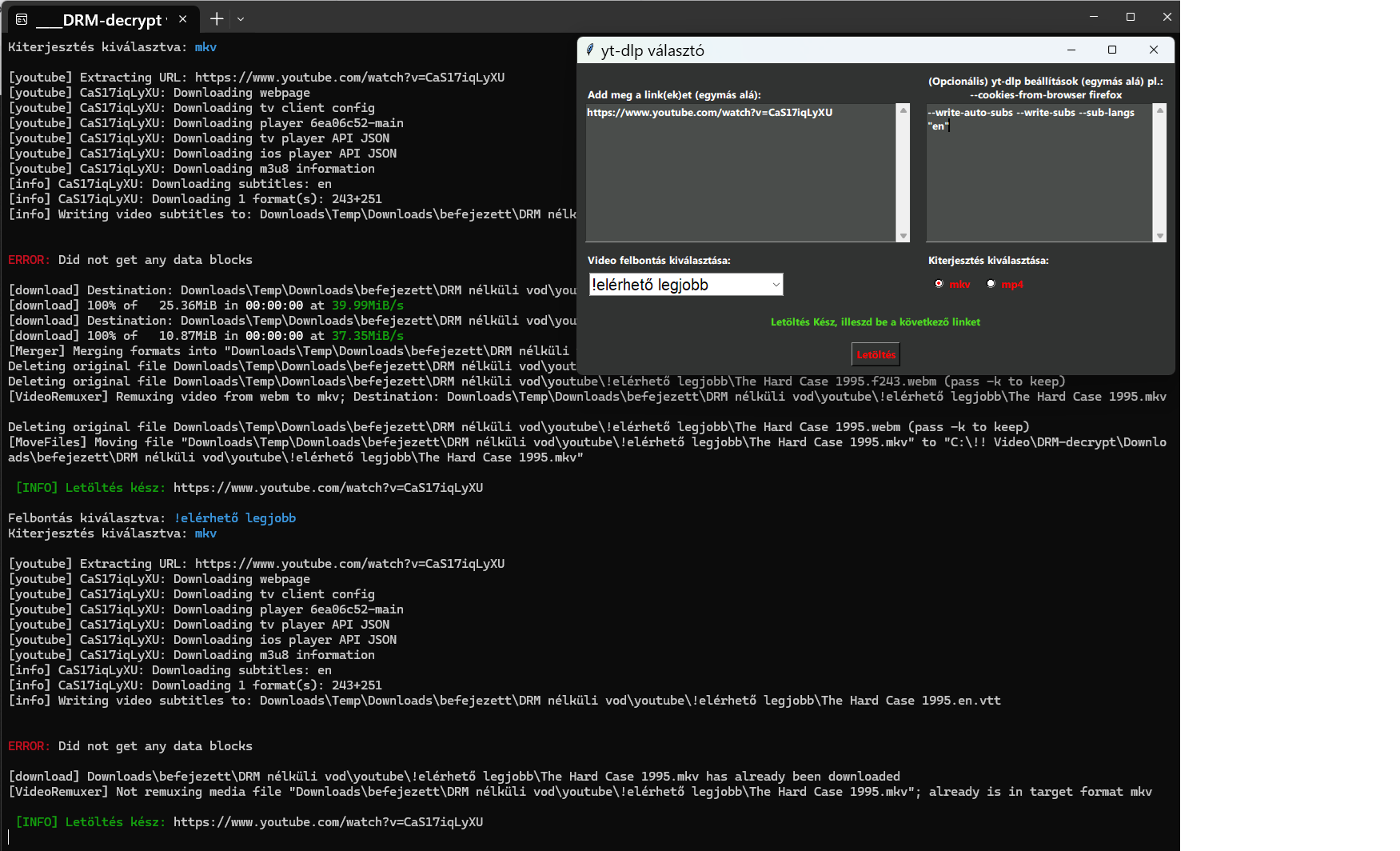
Task: Select the mp4 extension radio button
Action: tap(991, 284)
